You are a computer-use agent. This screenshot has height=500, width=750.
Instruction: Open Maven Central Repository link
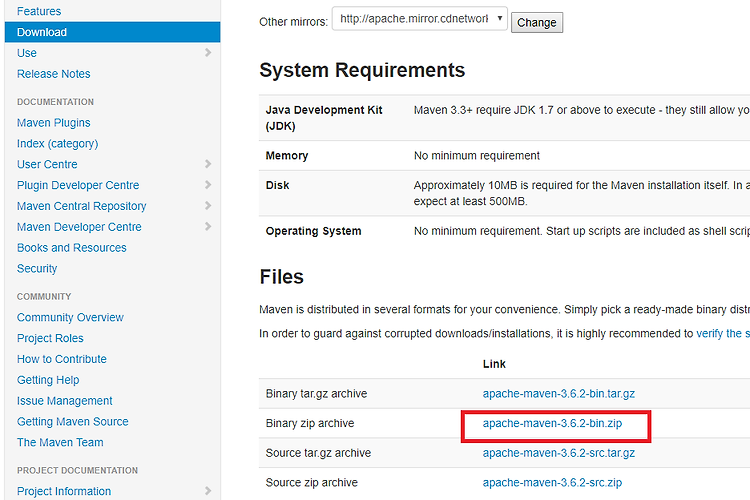pos(81,206)
